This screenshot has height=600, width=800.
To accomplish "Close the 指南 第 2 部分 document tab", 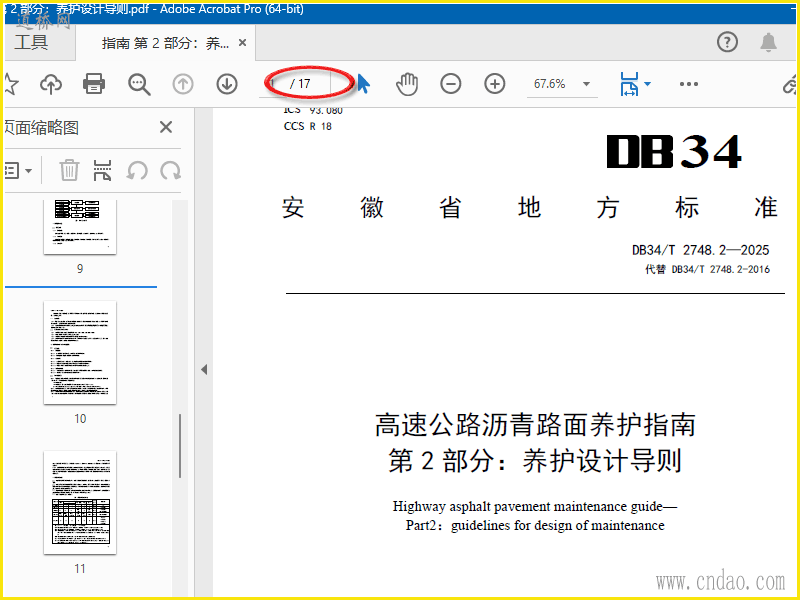I will (x=243, y=43).
